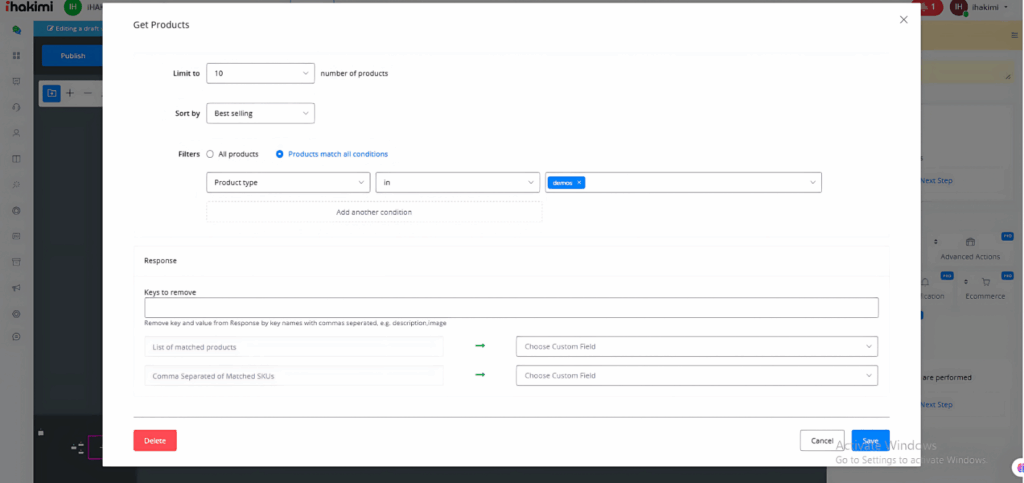Open the 'in' operator dropdown
The height and width of the screenshot is (483, 1024).
tap(457, 182)
